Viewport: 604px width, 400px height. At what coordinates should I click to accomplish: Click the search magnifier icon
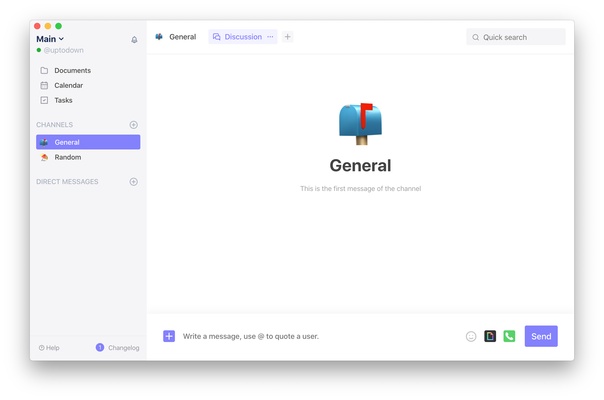click(x=476, y=37)
